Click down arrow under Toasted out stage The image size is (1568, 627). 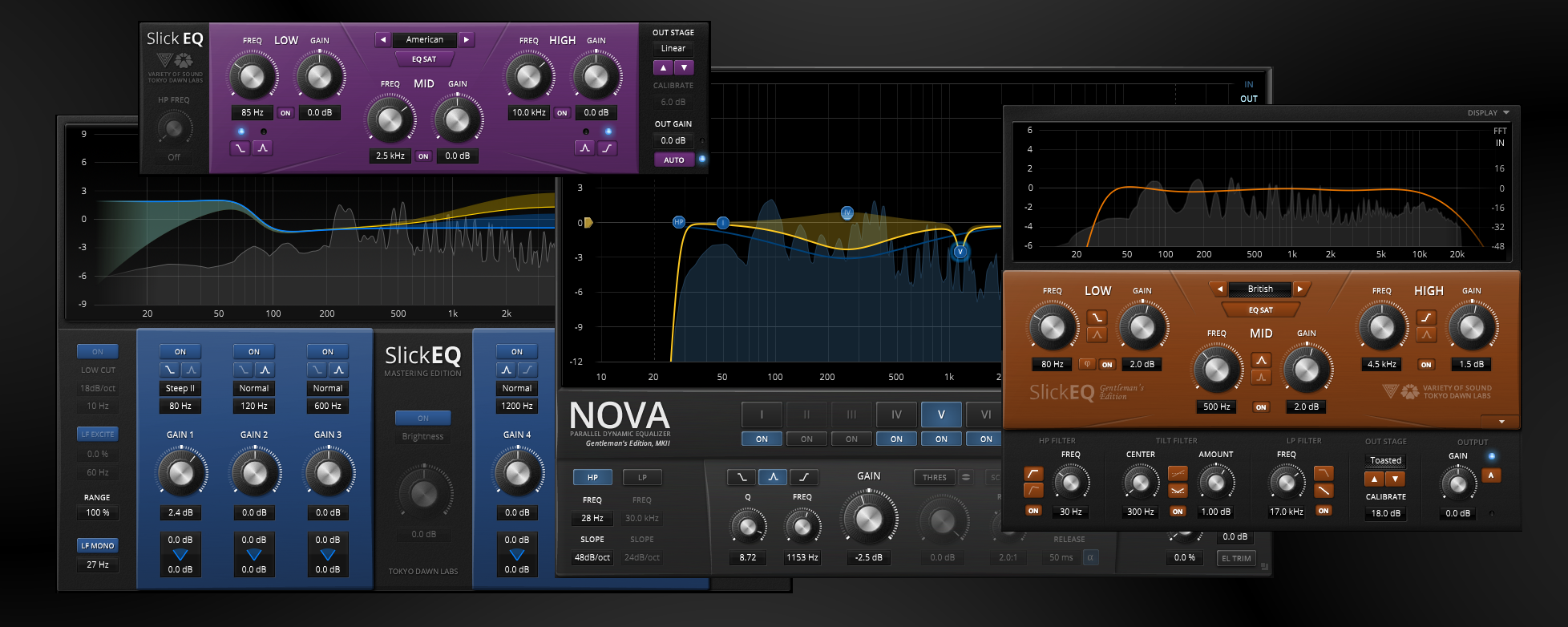click(1396, 479)
